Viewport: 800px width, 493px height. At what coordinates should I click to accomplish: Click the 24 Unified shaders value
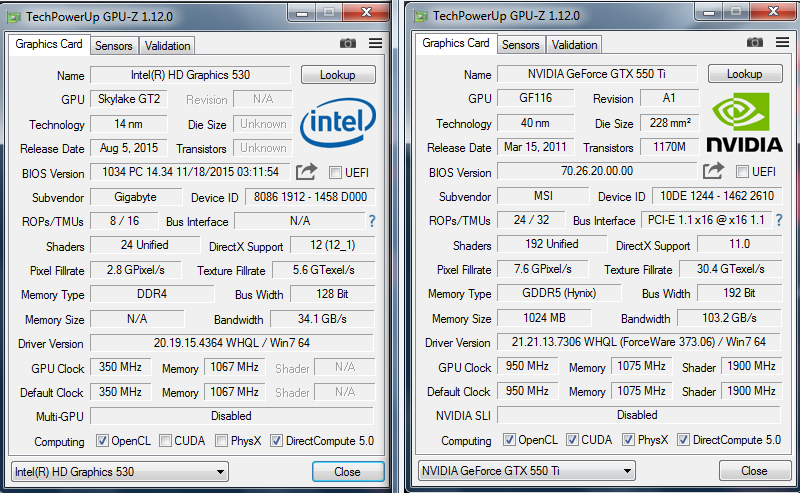point(145,245)
